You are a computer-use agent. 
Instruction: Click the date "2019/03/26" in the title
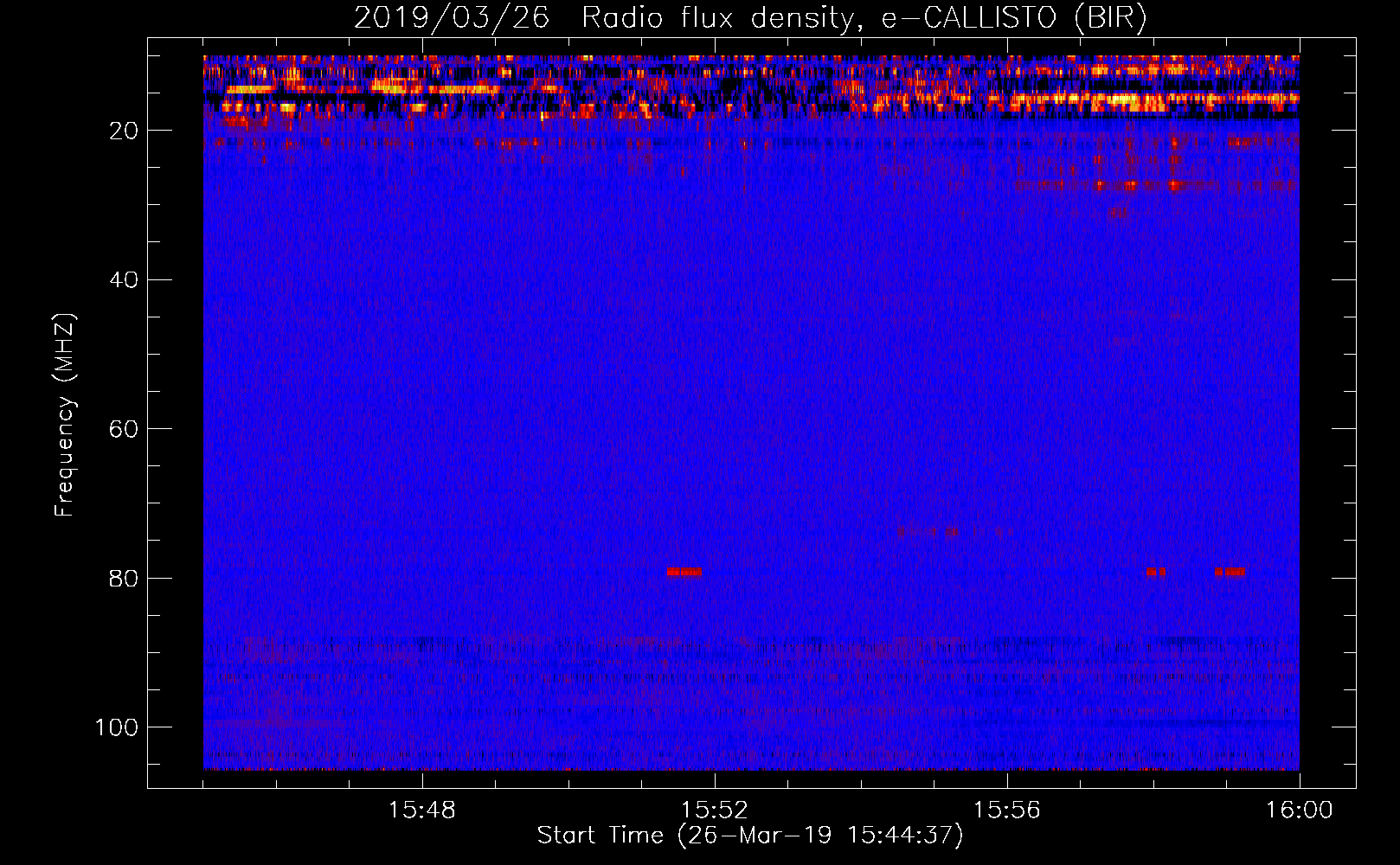tap(452, 17)
